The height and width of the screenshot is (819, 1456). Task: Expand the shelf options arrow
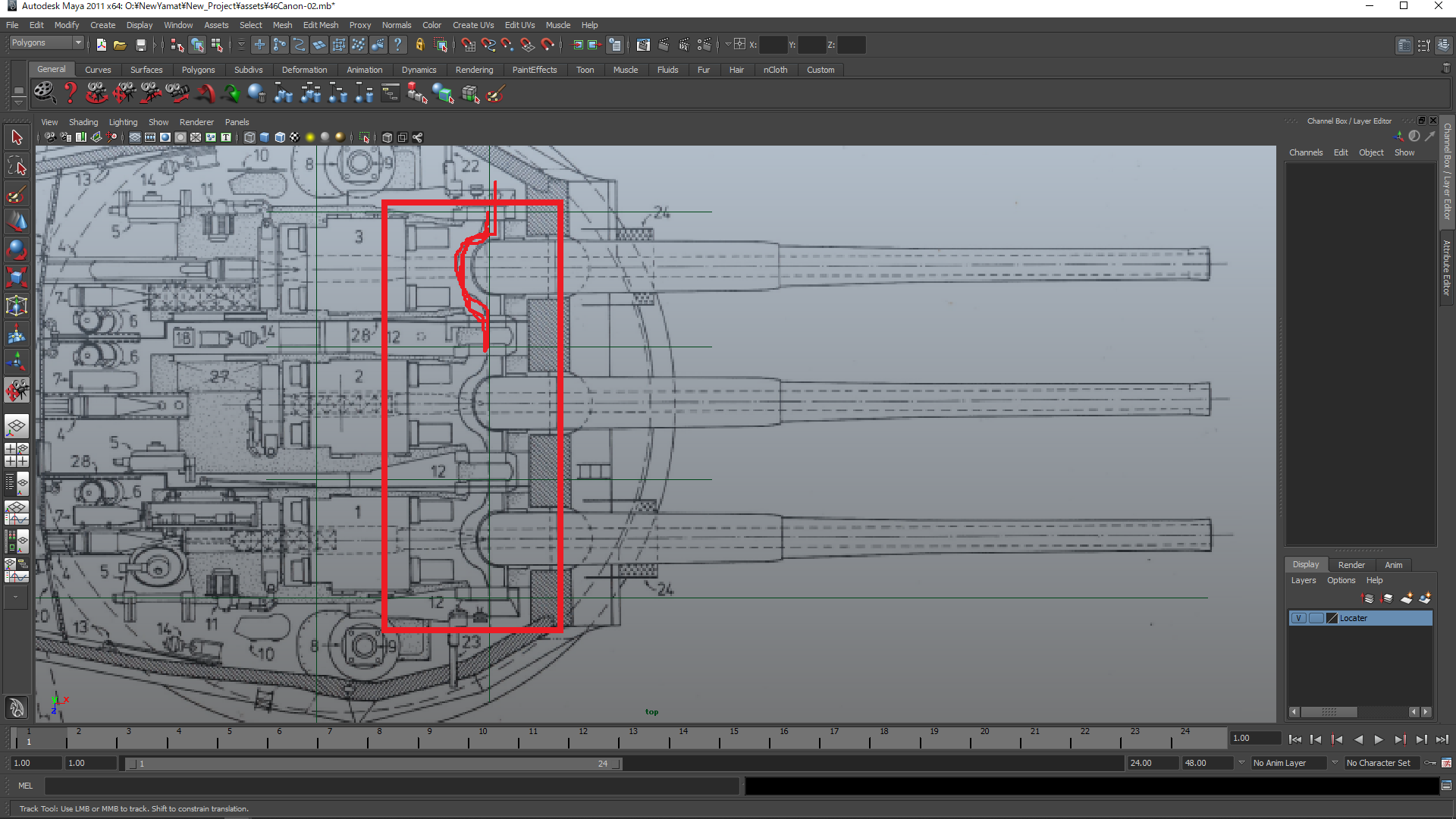coord(18,102)
